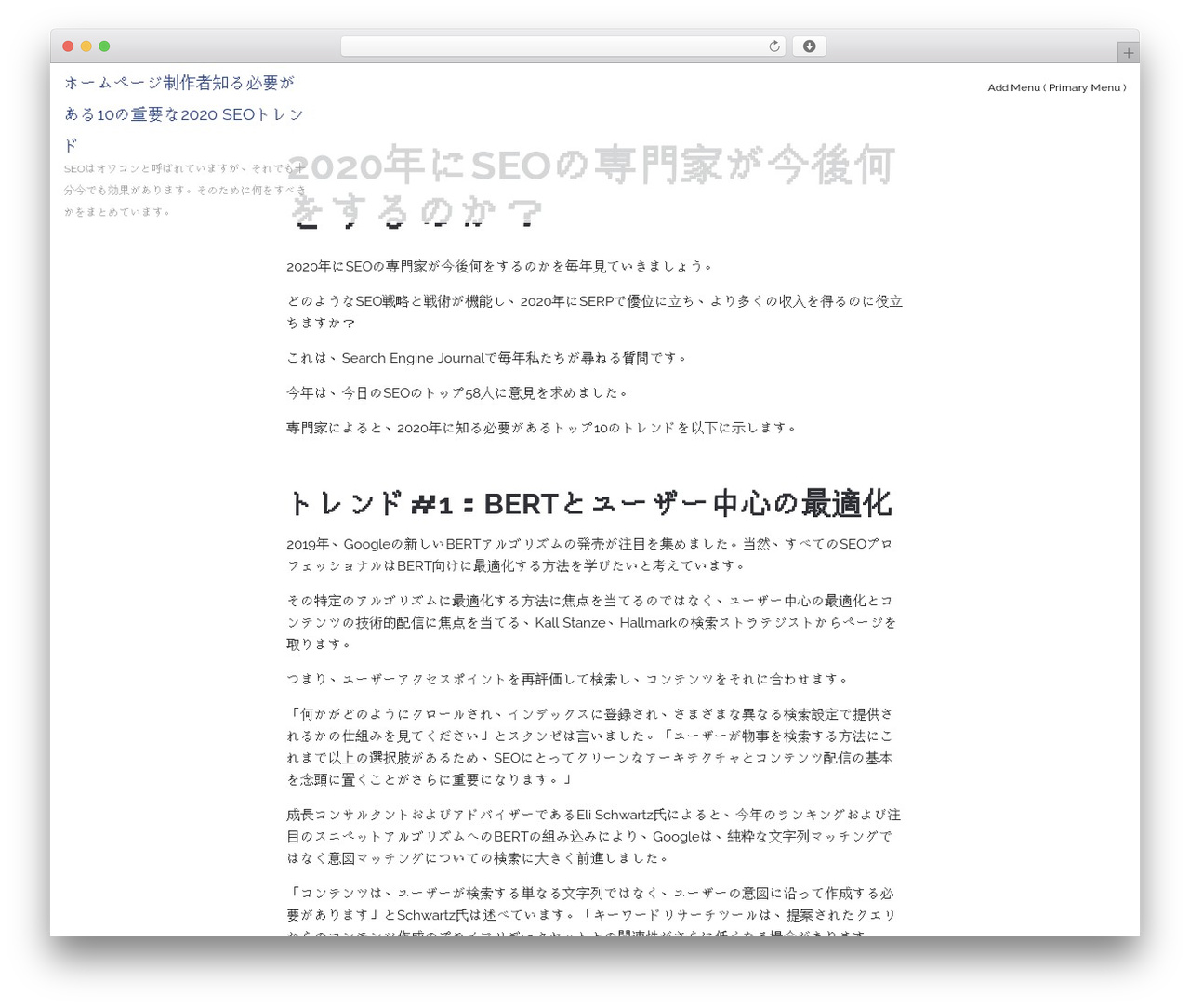Click paragraph mentioning Search Engine Journal

(x=486, y=357)
